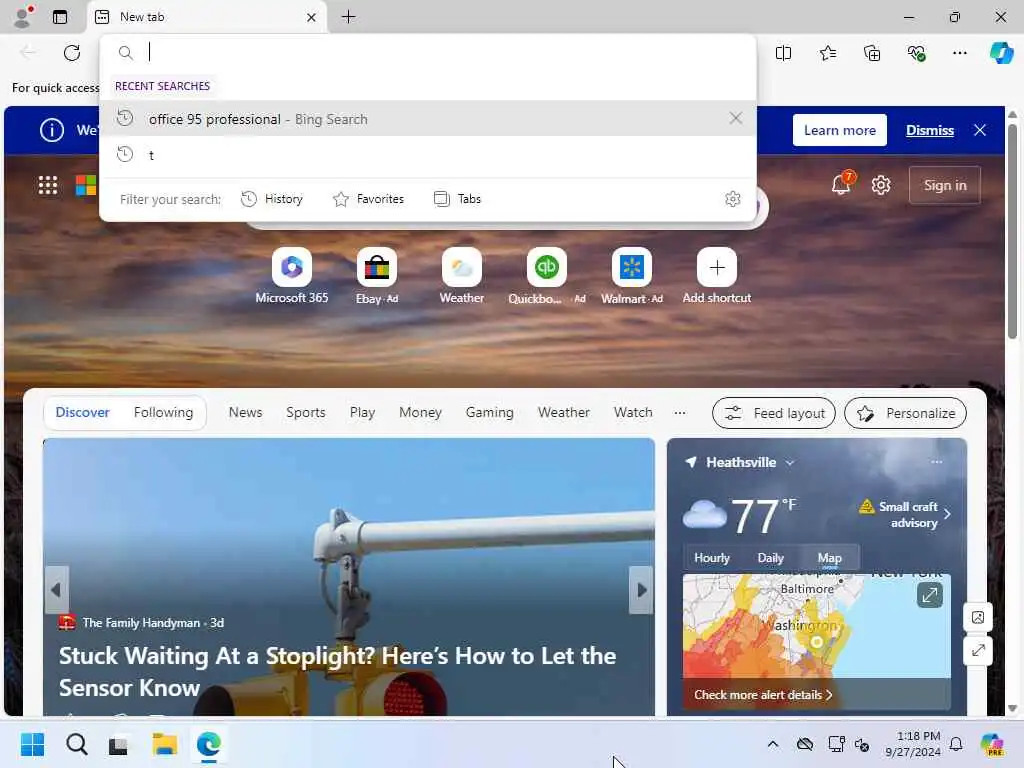Filter search by History
Screen dimensions: 1024x768
pyautogui.click(x=272, y=199)
